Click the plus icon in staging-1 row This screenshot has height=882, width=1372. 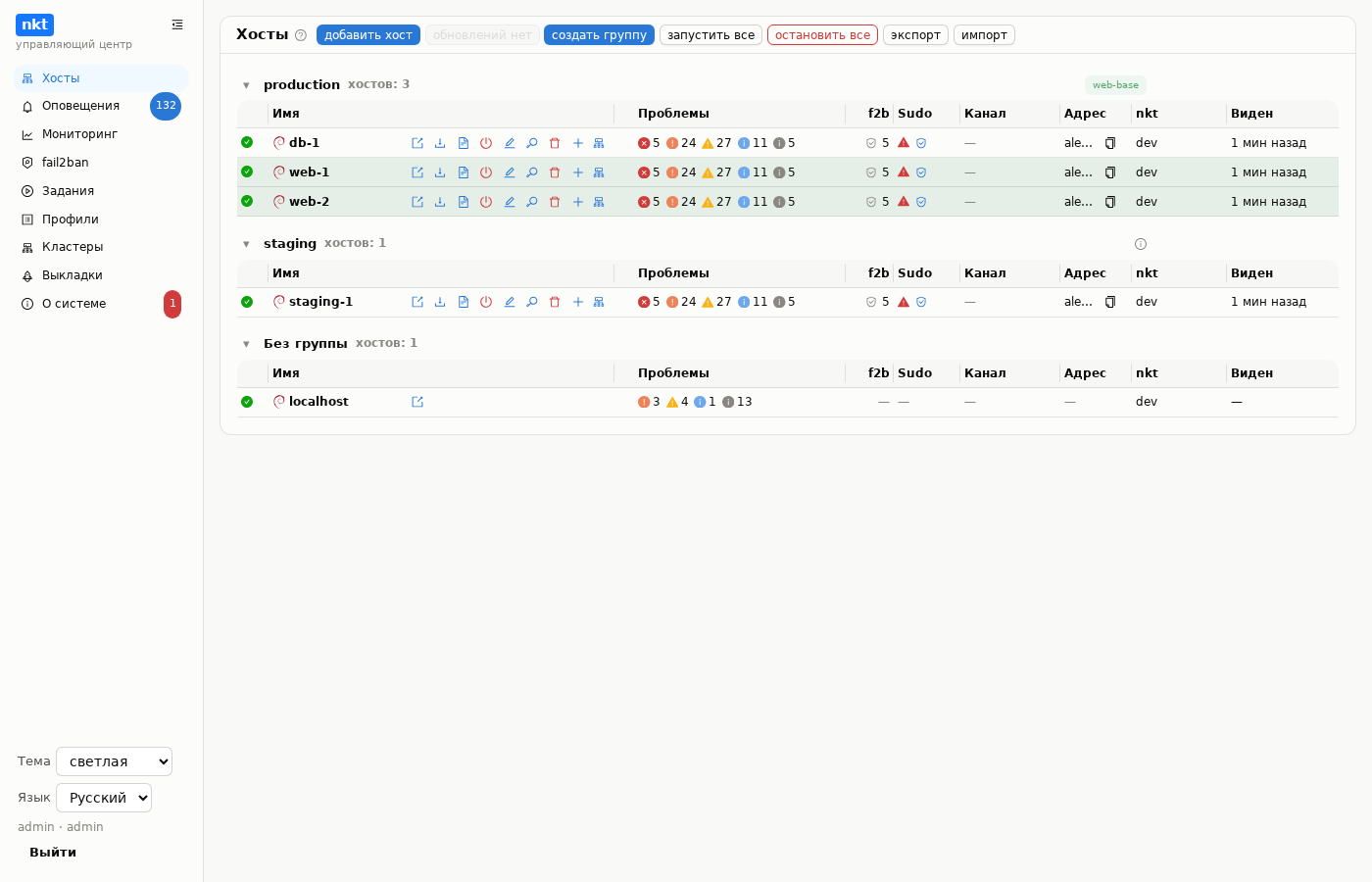point(578,302)
